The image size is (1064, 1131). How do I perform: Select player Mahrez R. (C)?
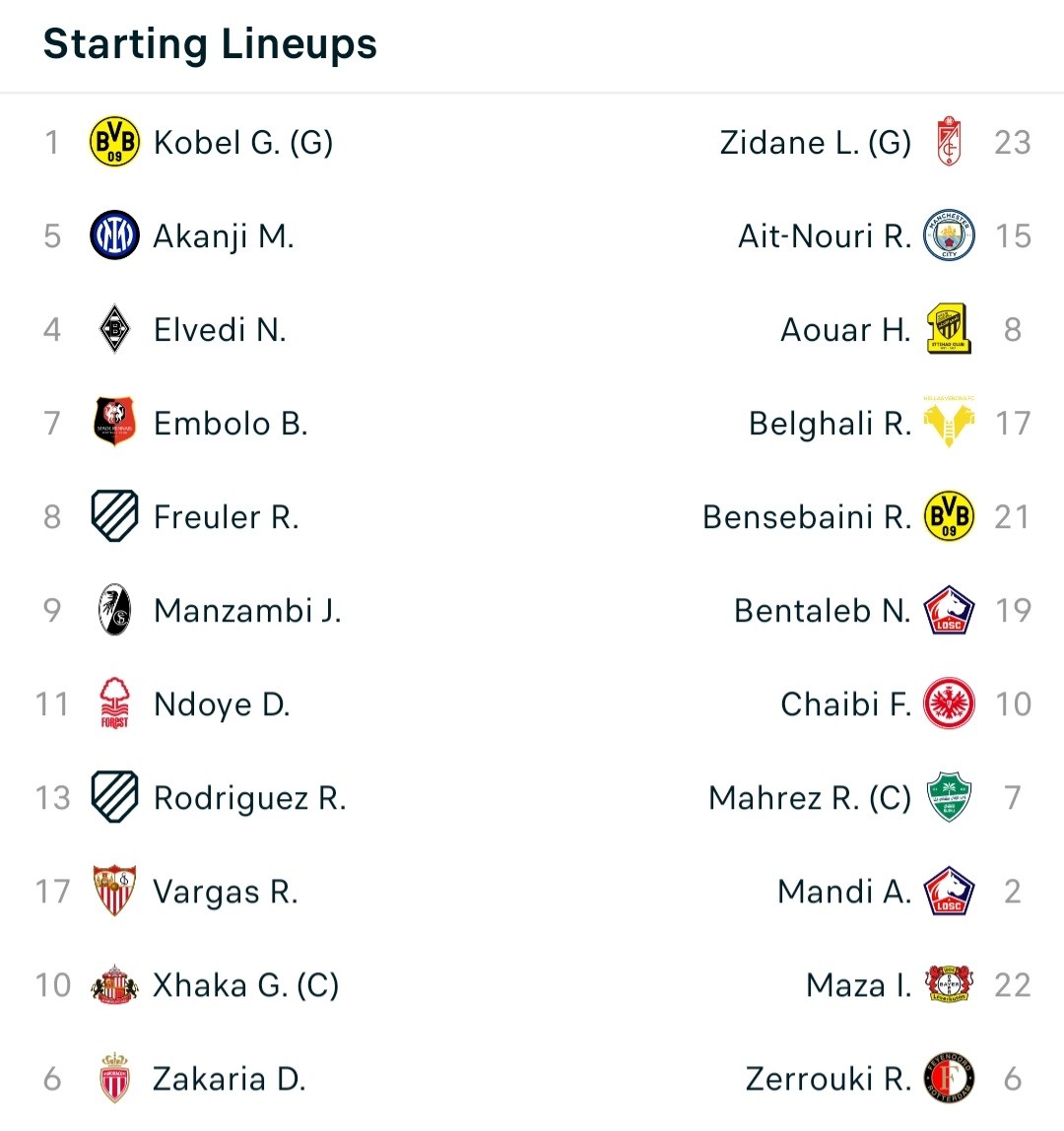(x=810, y=798)
